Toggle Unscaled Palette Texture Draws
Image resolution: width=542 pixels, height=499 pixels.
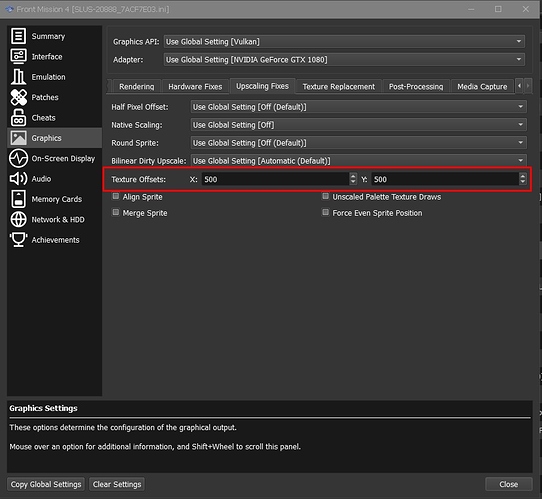325,197
